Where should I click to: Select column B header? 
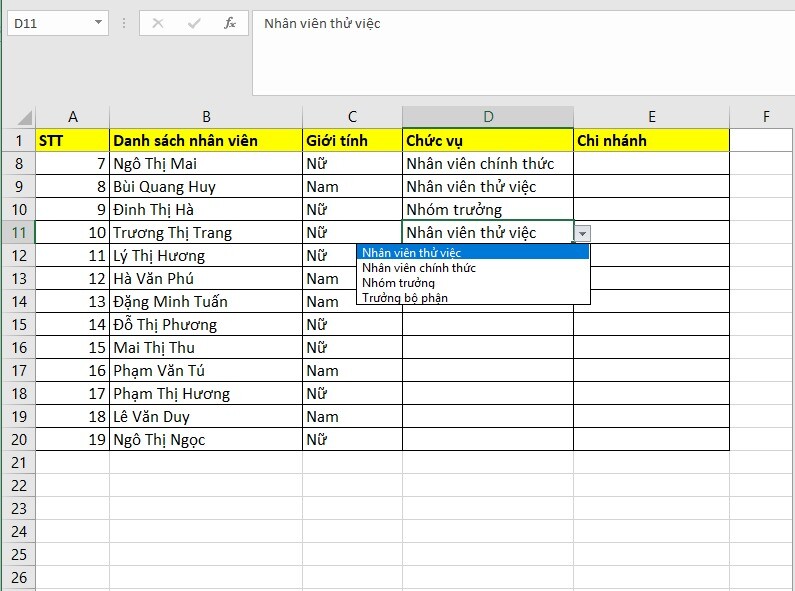coord(206,117)
